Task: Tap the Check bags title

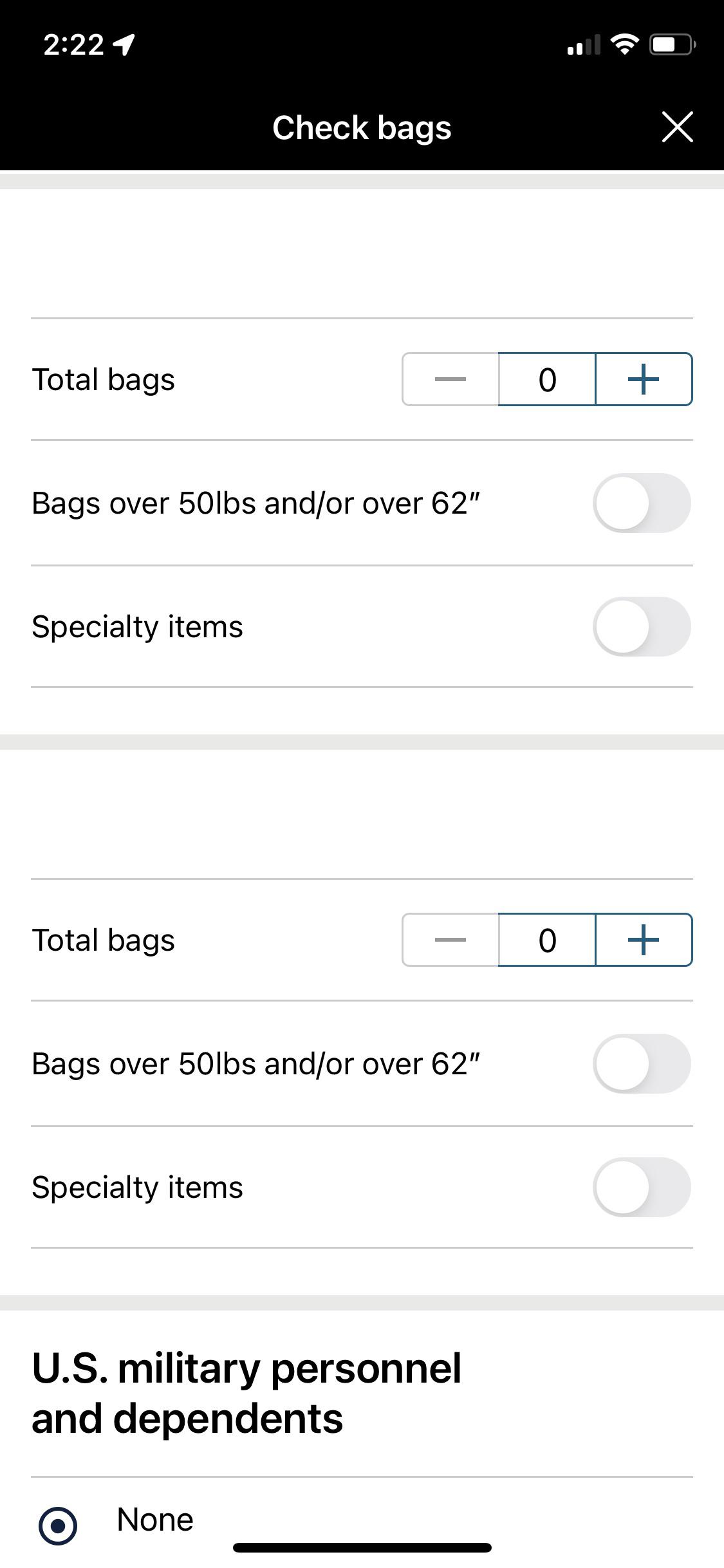Action: click(x=362, y=127)
